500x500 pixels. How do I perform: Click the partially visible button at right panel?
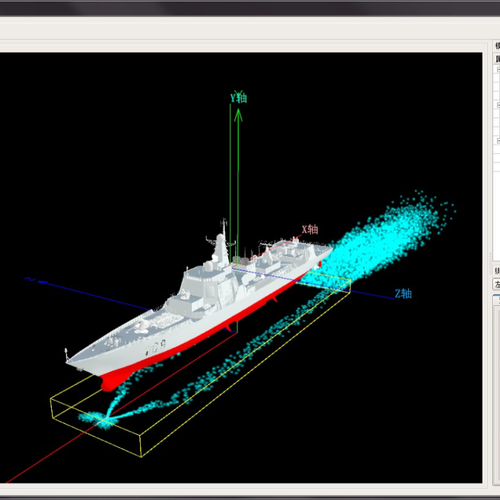497,284
